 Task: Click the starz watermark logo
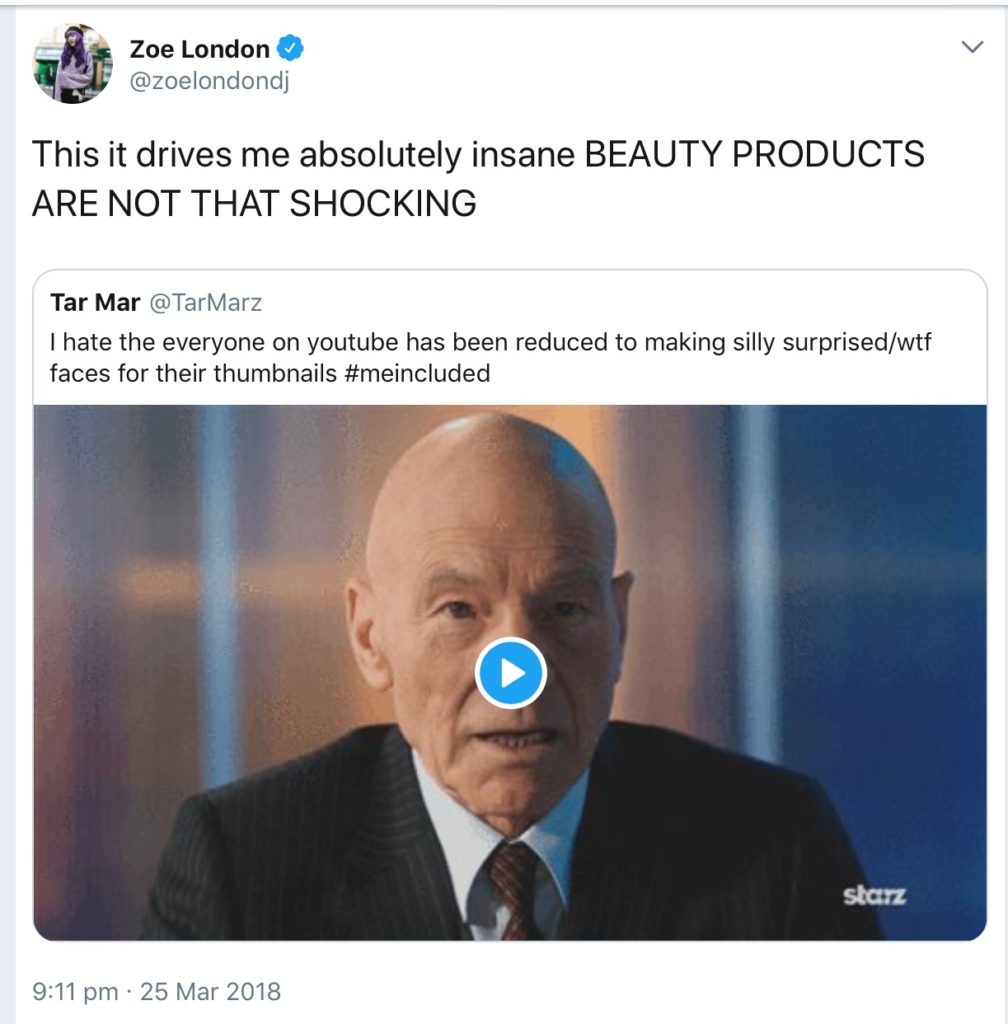[874, 894]
